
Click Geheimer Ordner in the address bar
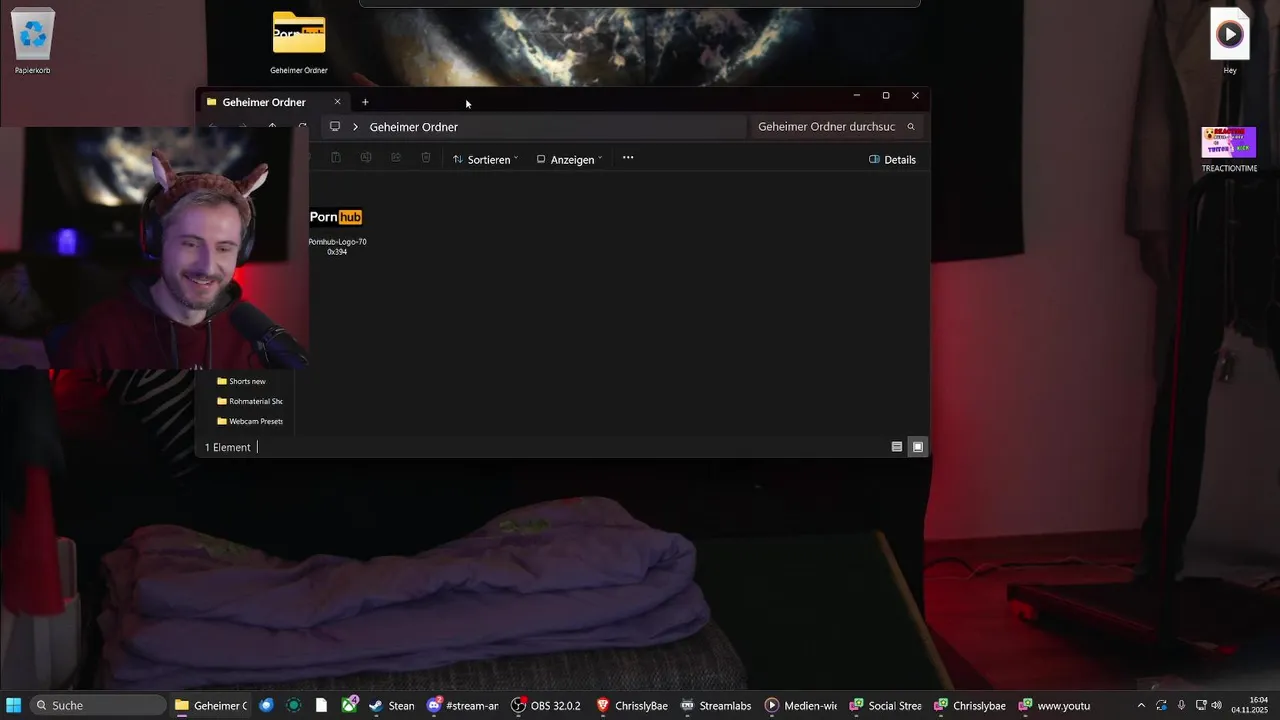pyautogui.click(x=414, y=127)
